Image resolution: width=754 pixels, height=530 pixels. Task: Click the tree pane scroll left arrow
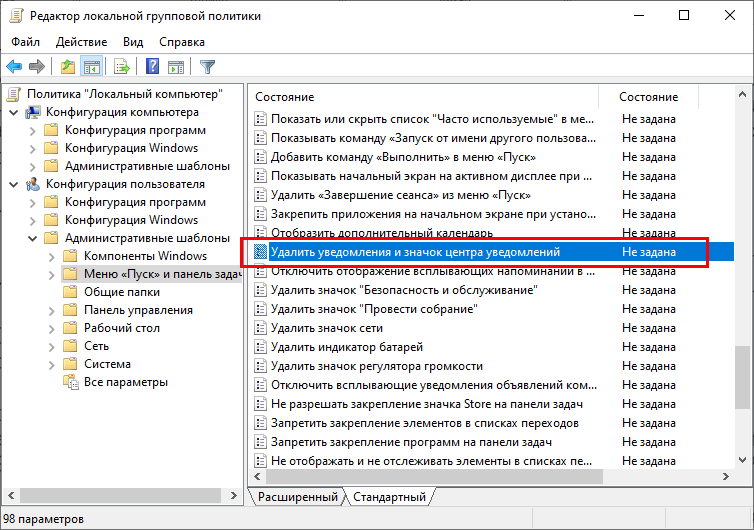click(x=12, y=495)
